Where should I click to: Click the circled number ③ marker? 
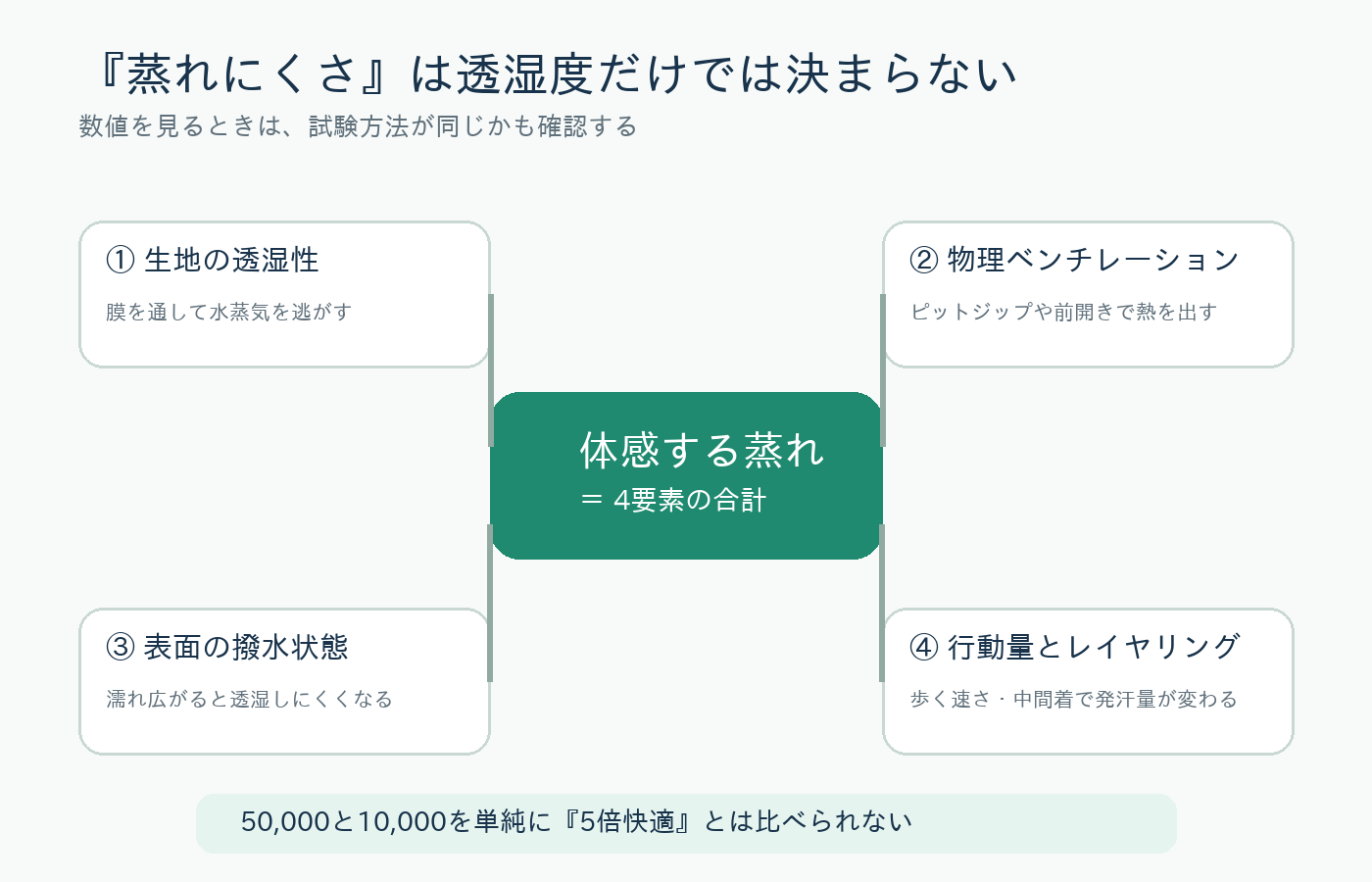pos(120,647)
